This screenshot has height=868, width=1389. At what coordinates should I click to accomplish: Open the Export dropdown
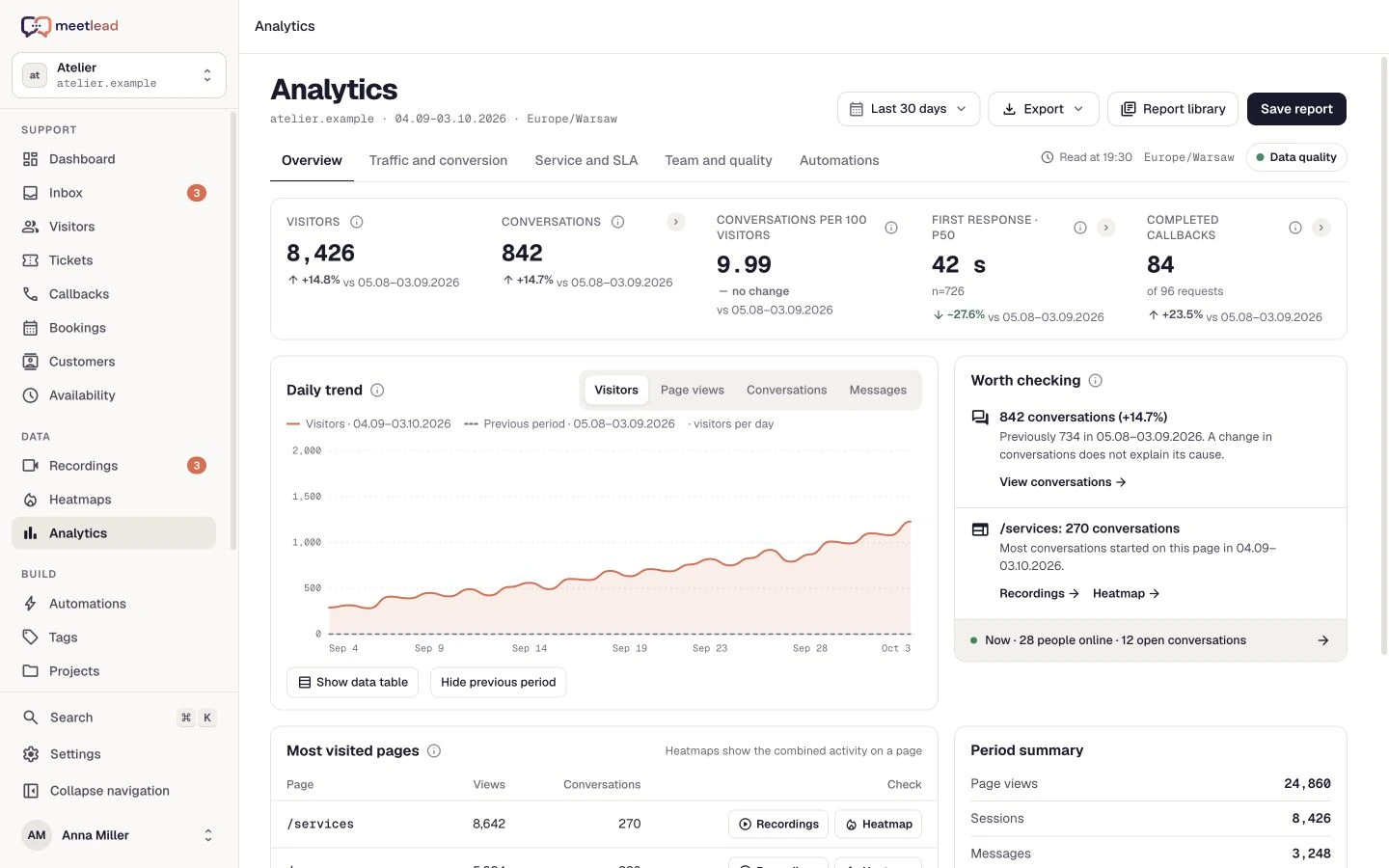click(1043, 109)
